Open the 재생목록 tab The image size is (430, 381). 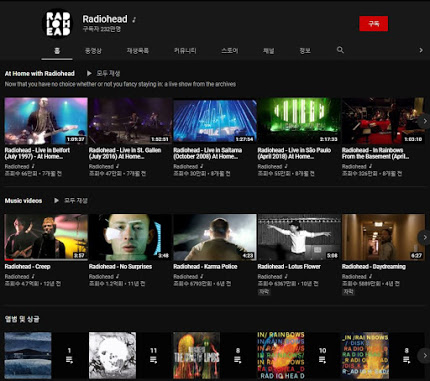137,51
